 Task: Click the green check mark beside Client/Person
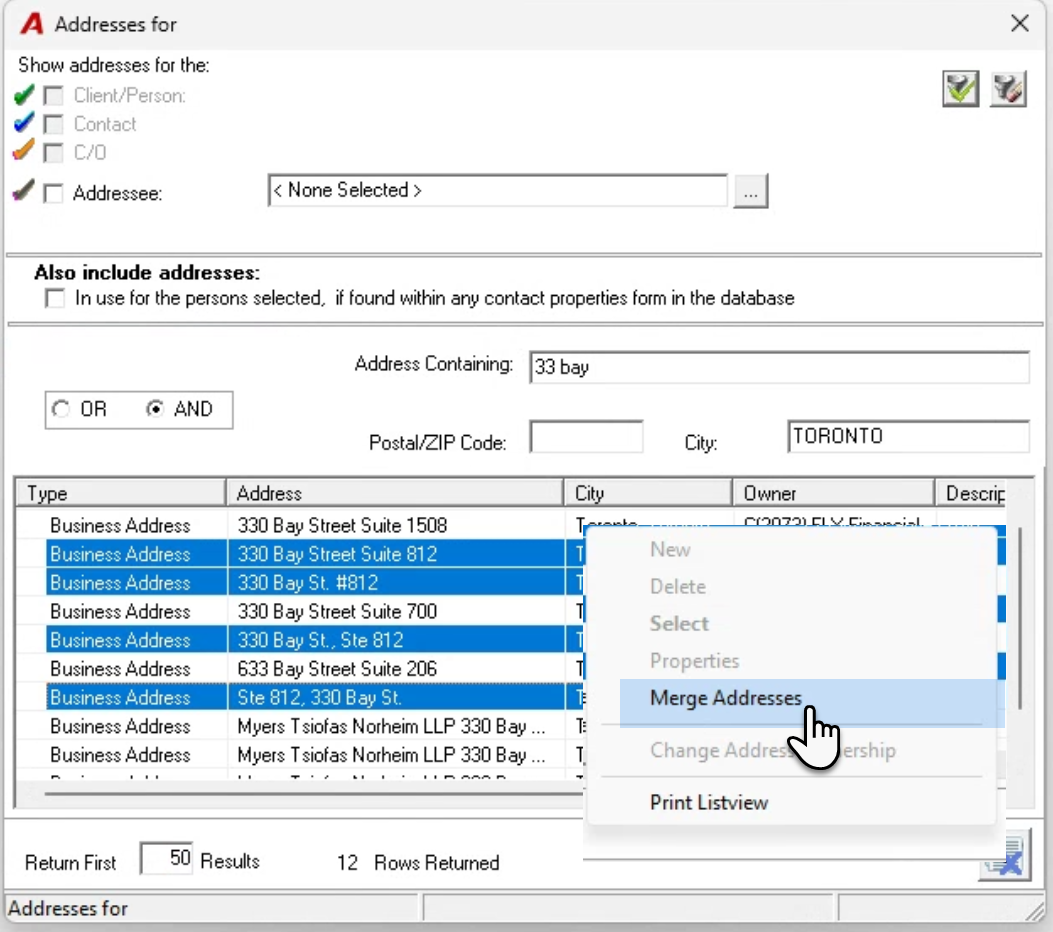tap(24, 95)
